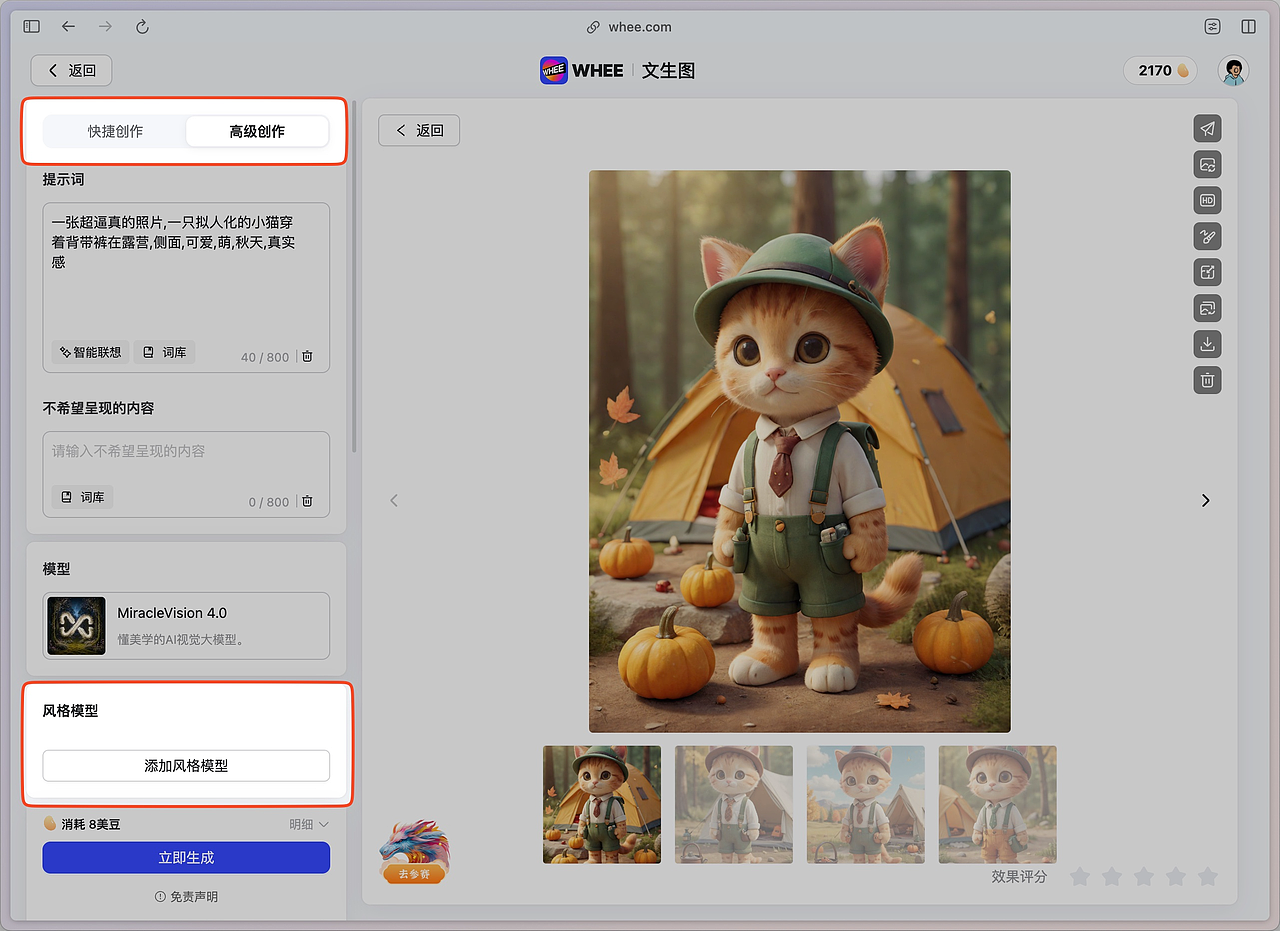The height and width of the screenshot is (931, 1280).
Task: Click the 0 / 800 character count
Action: point(269,502)
